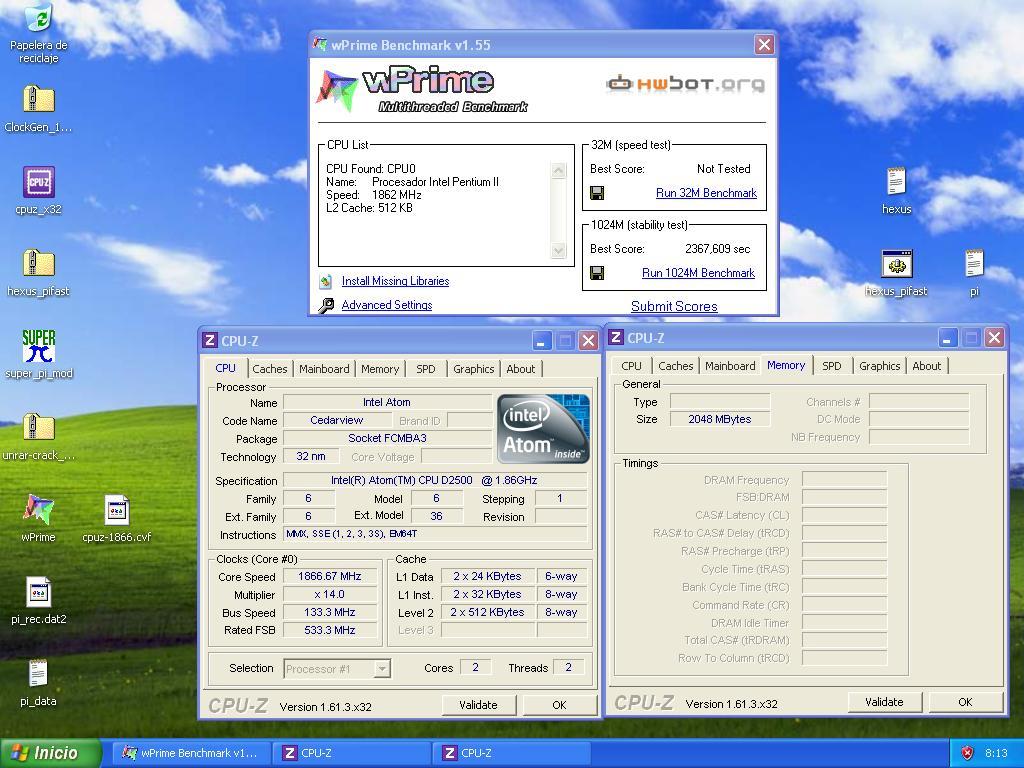
Task: Click the Intel Atom inside logo
Action: pos(543,428)
